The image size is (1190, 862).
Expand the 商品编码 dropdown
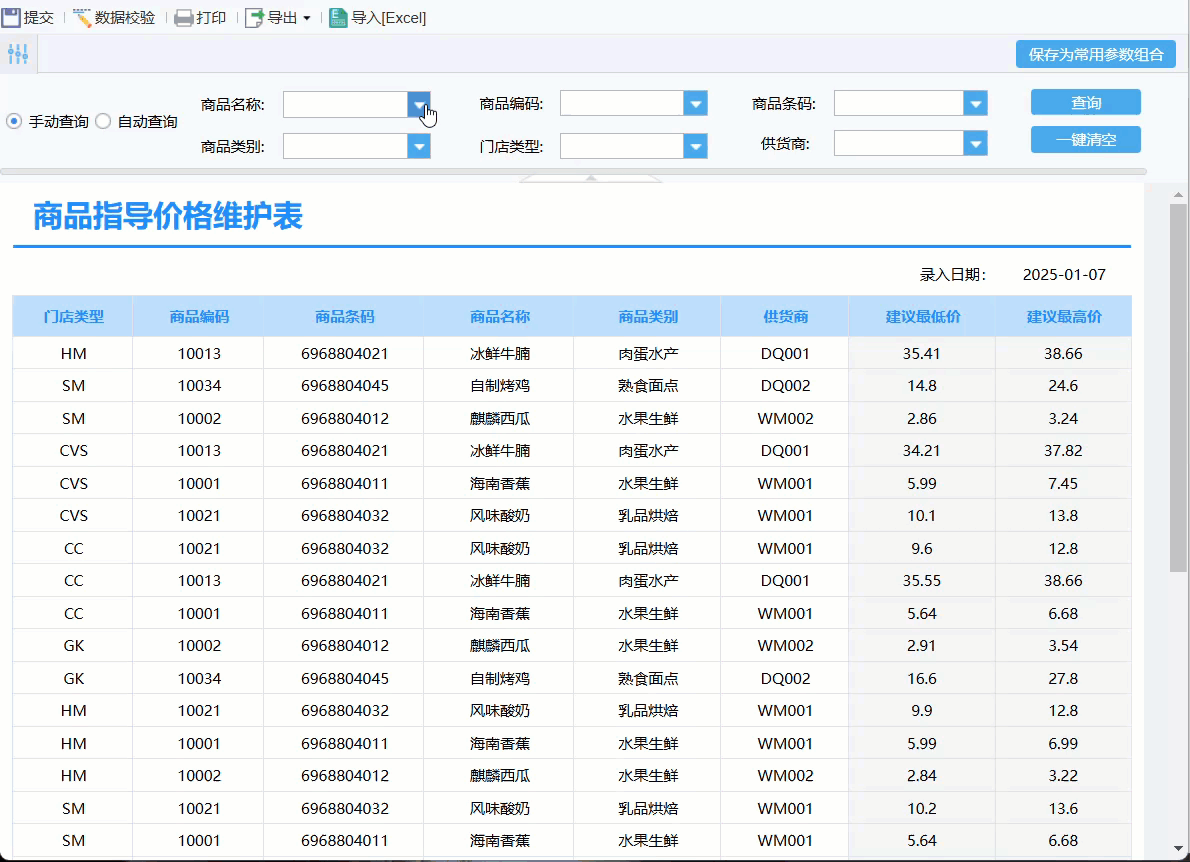click(x=695, y=104)
